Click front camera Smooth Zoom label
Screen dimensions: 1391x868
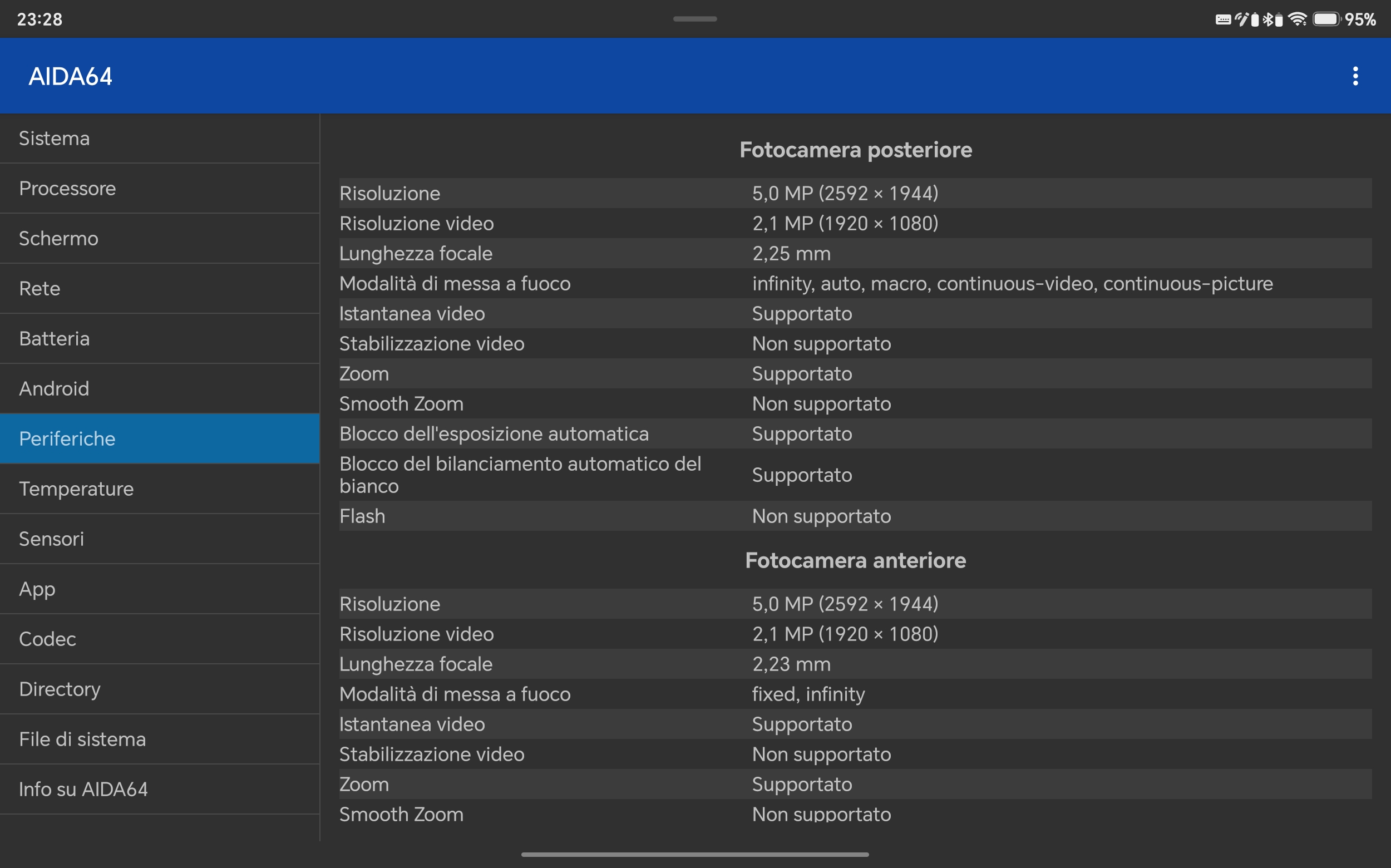[x=401, y=814]
